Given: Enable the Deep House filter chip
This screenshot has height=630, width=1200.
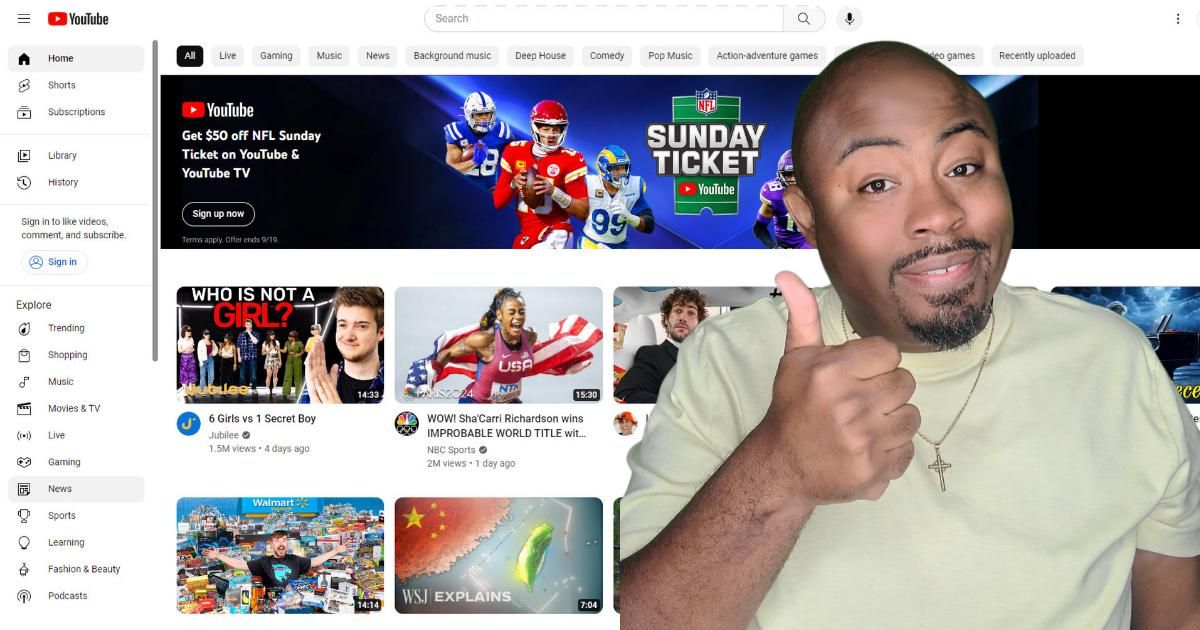Looking at the screenshot, I should [539, 55].
